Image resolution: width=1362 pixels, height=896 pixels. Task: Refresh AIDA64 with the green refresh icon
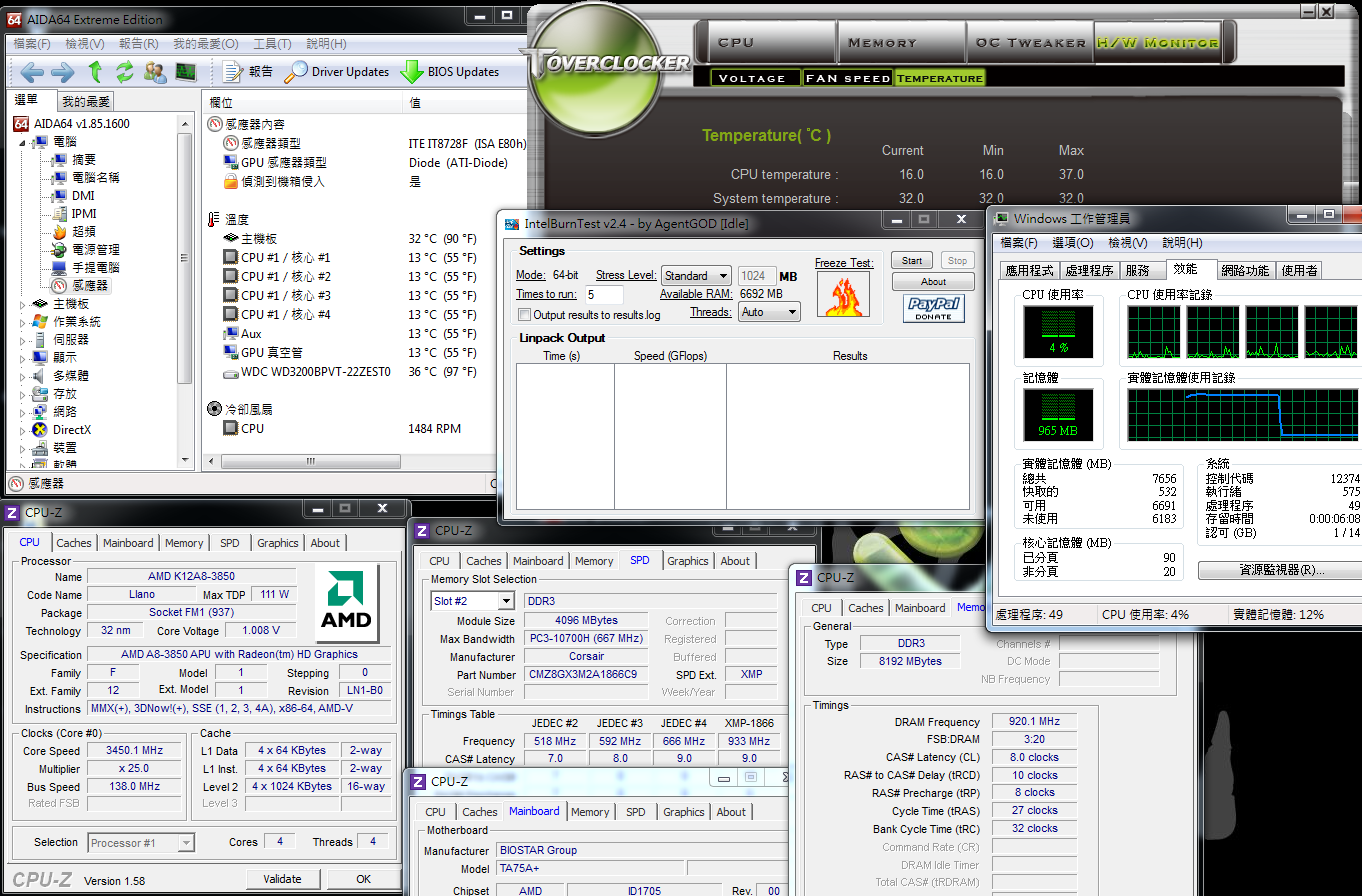[x=125, y=72]
